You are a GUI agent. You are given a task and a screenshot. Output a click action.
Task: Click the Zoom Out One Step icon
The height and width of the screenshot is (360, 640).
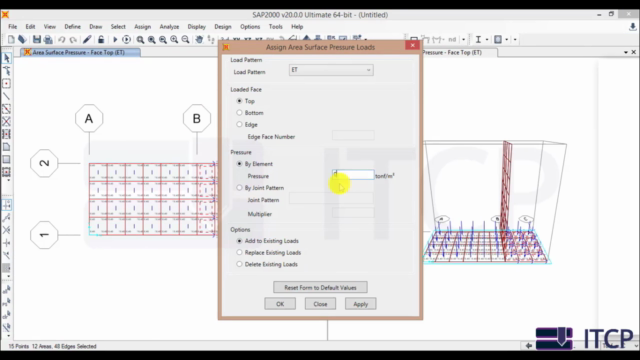(185, 40)
